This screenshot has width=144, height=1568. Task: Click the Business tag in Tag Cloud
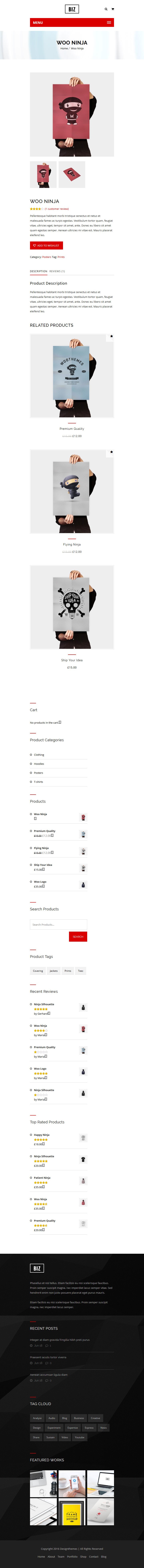(x=79, y=1418)
